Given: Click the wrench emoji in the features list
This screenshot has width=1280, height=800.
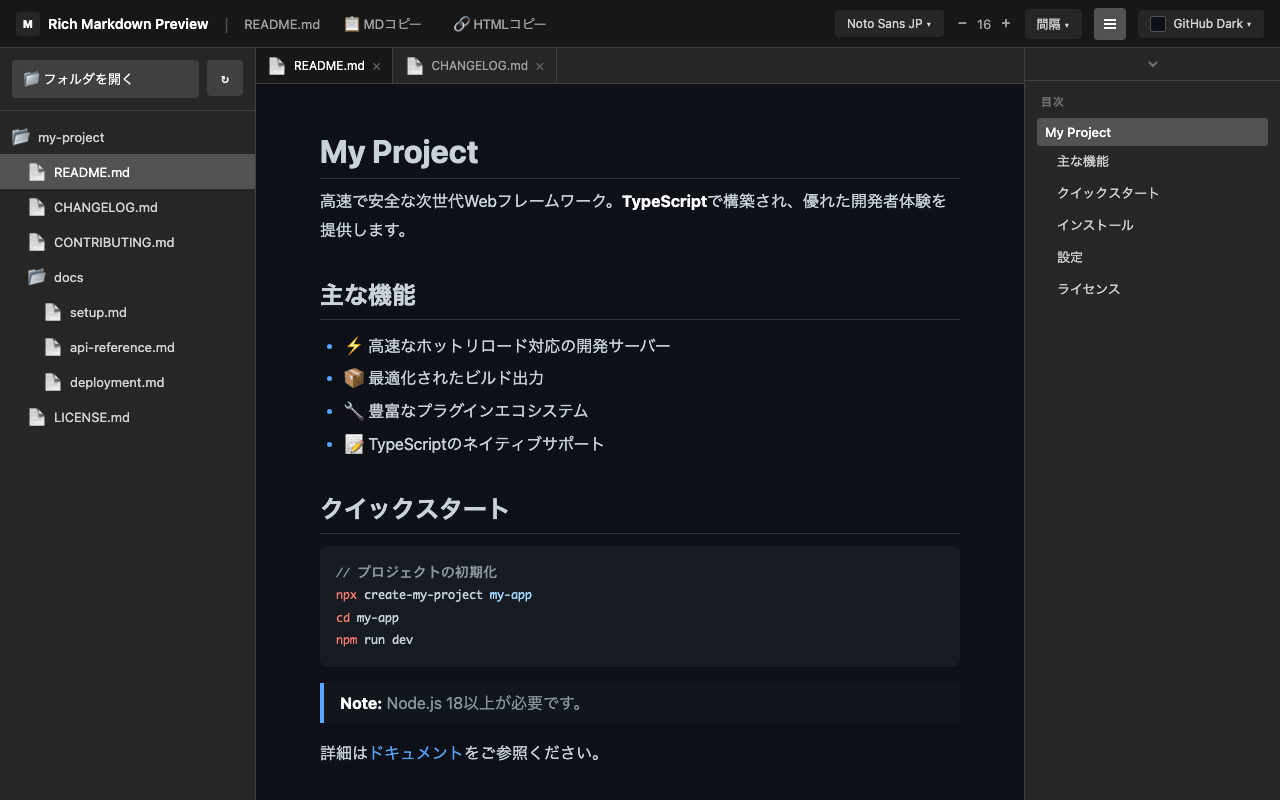Looking at the screenshot, I should pos(353,411).
